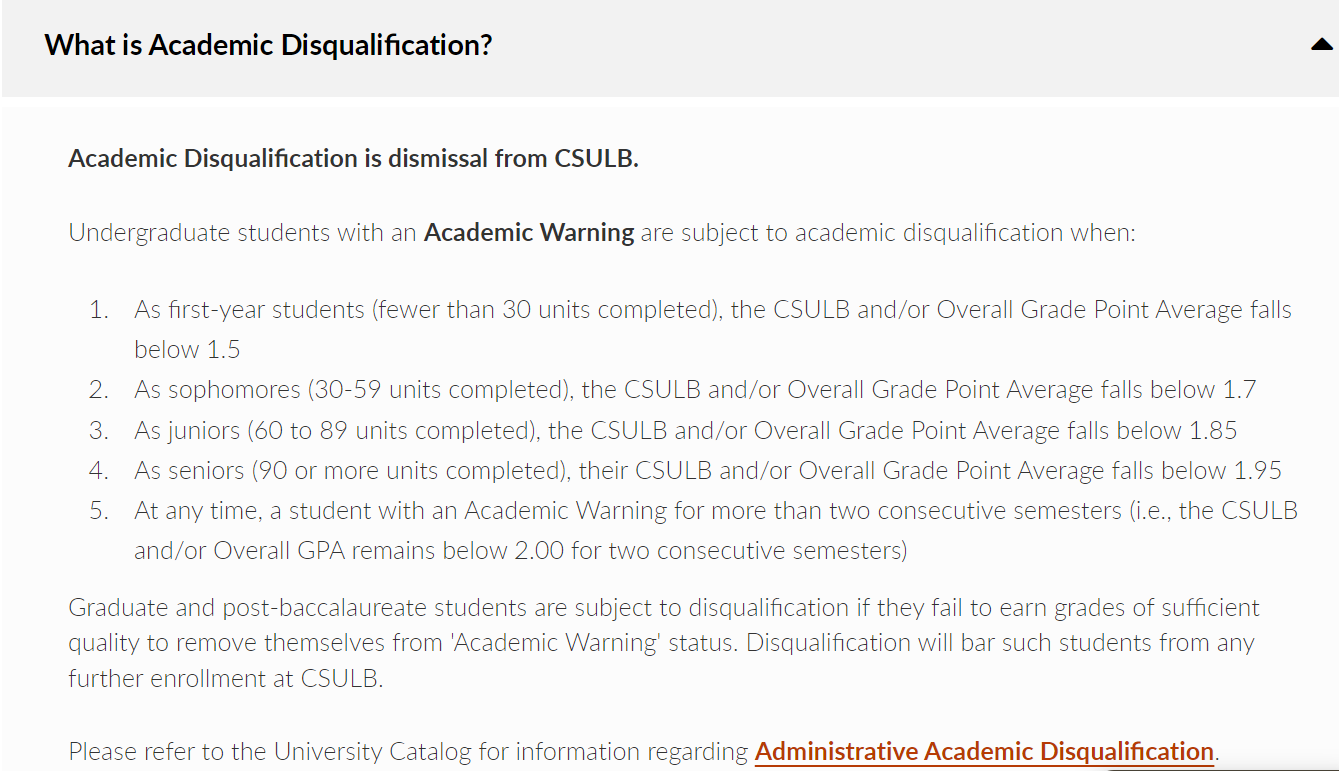Screen dimensions: 1339x771
Task: Click list item about first-year students
Action: (x=712, y=309)
